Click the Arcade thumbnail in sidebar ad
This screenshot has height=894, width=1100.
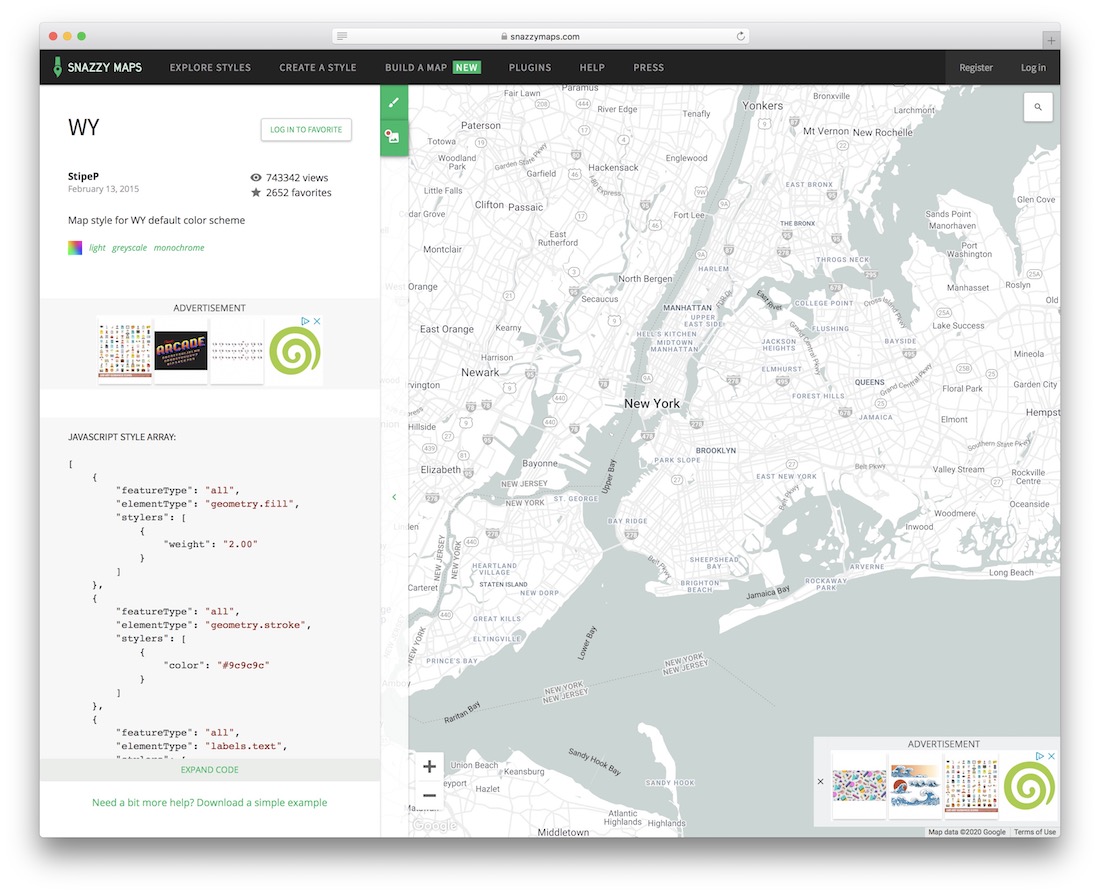[x=181, y=350]
